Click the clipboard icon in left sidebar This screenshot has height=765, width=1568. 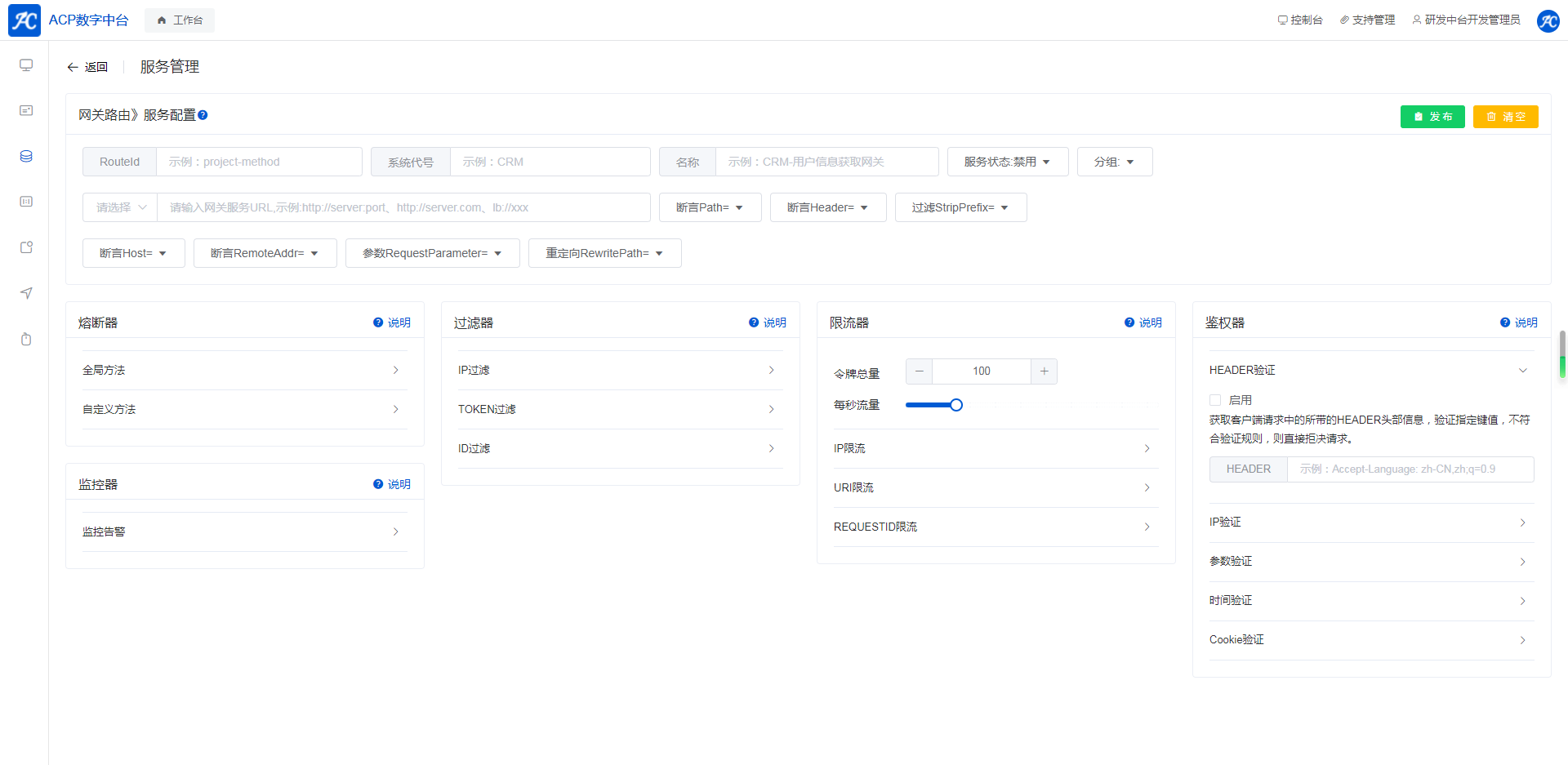[x=26, y=339]
